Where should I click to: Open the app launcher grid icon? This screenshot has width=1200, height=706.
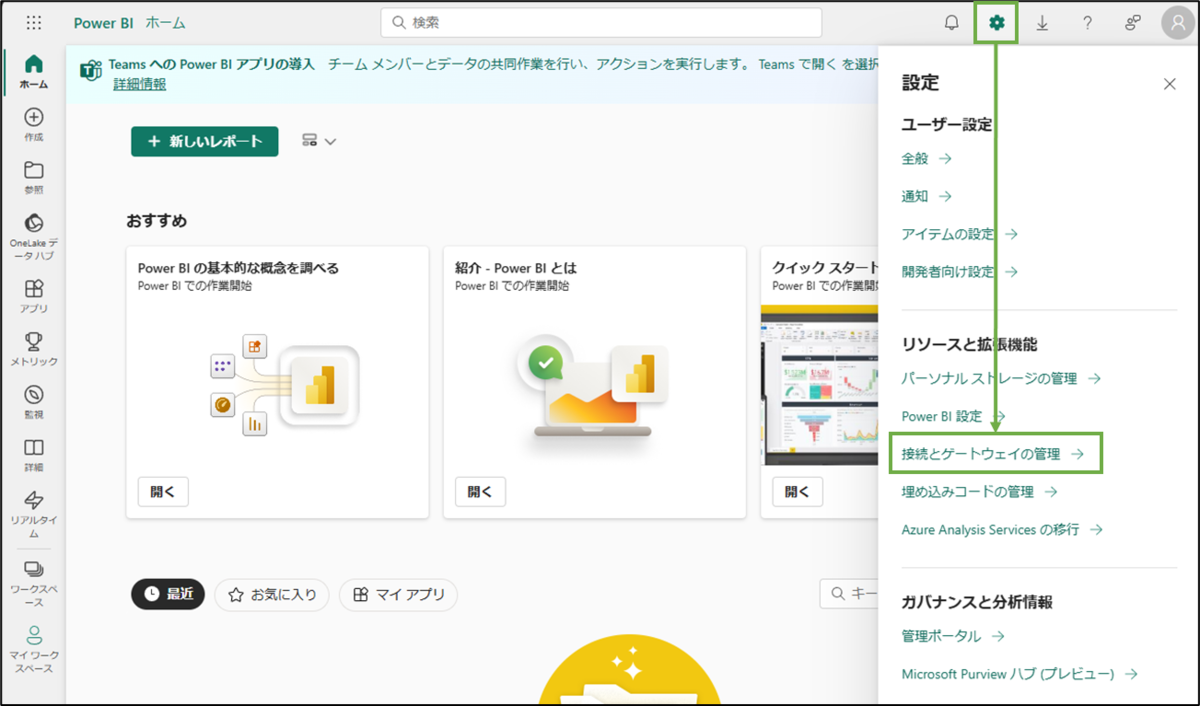33,22
